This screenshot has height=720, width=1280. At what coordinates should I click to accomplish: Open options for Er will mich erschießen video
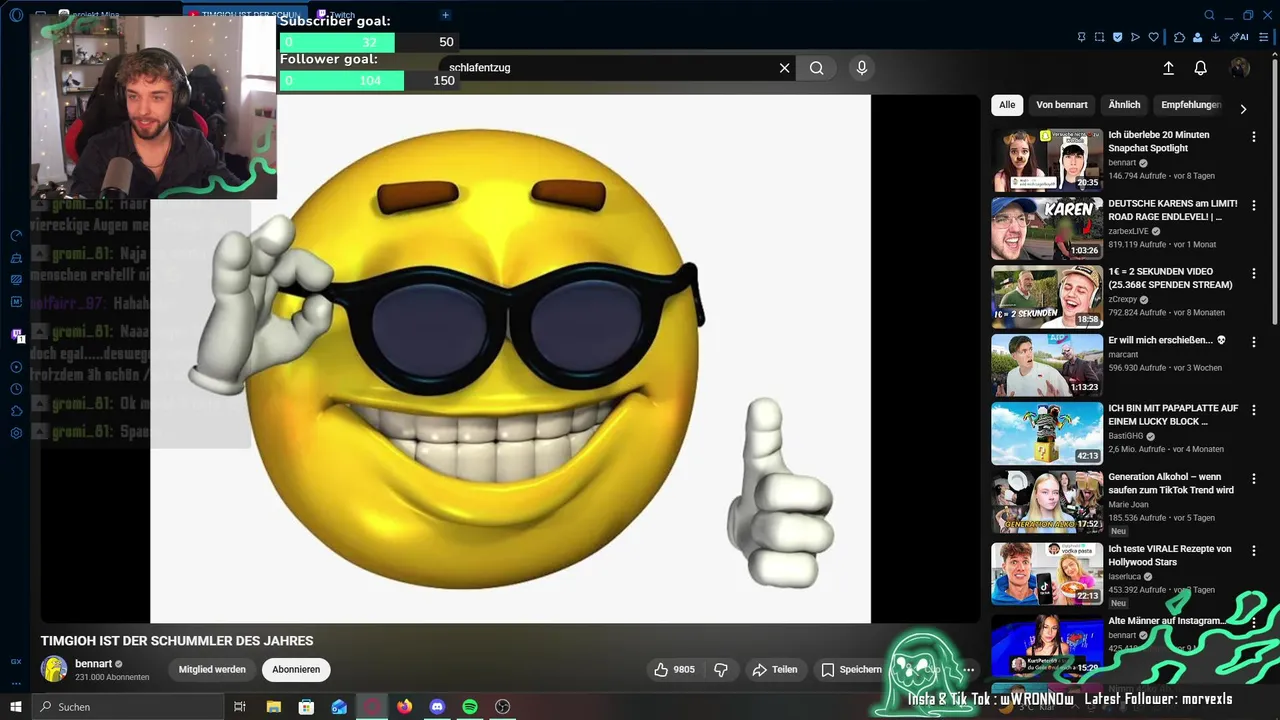[x=1254, y=342]
